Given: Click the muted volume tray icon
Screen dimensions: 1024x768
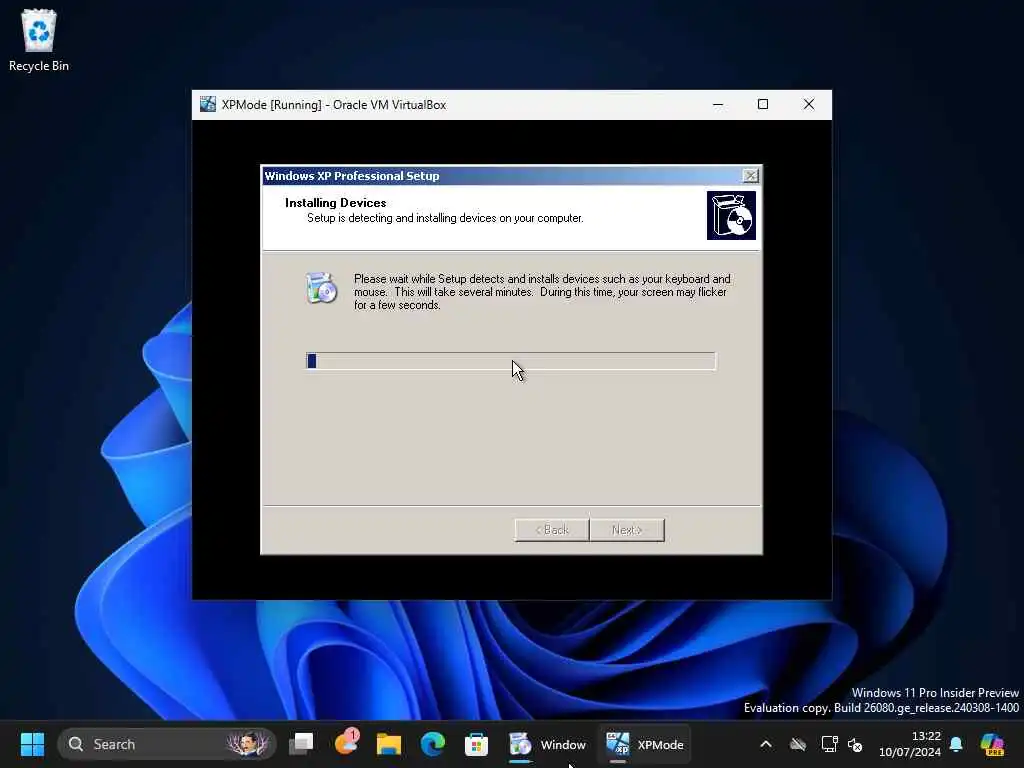Looking at the screenshot, I should click(x=855, y=744).
